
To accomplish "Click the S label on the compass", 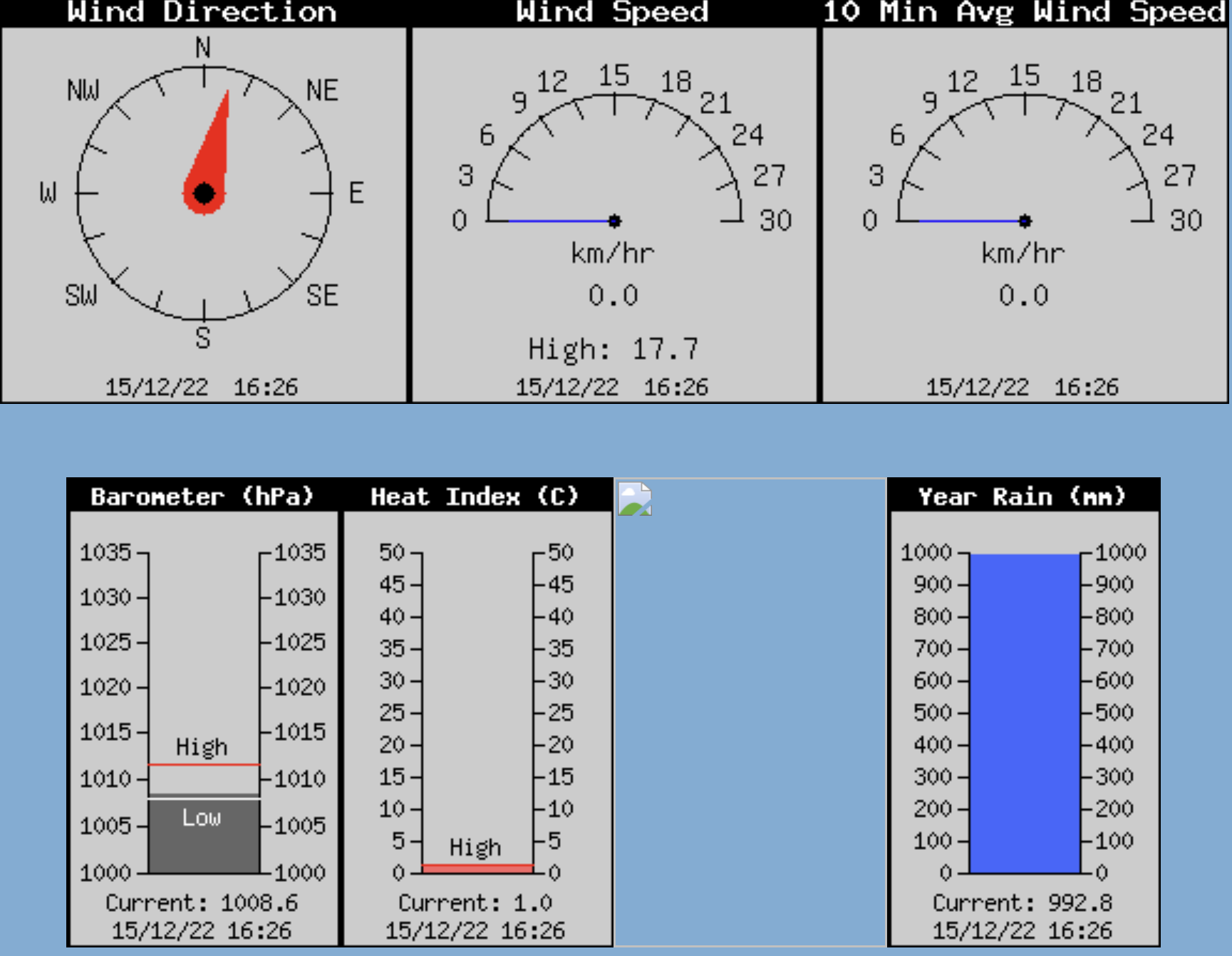I will (x=203, y=338).
